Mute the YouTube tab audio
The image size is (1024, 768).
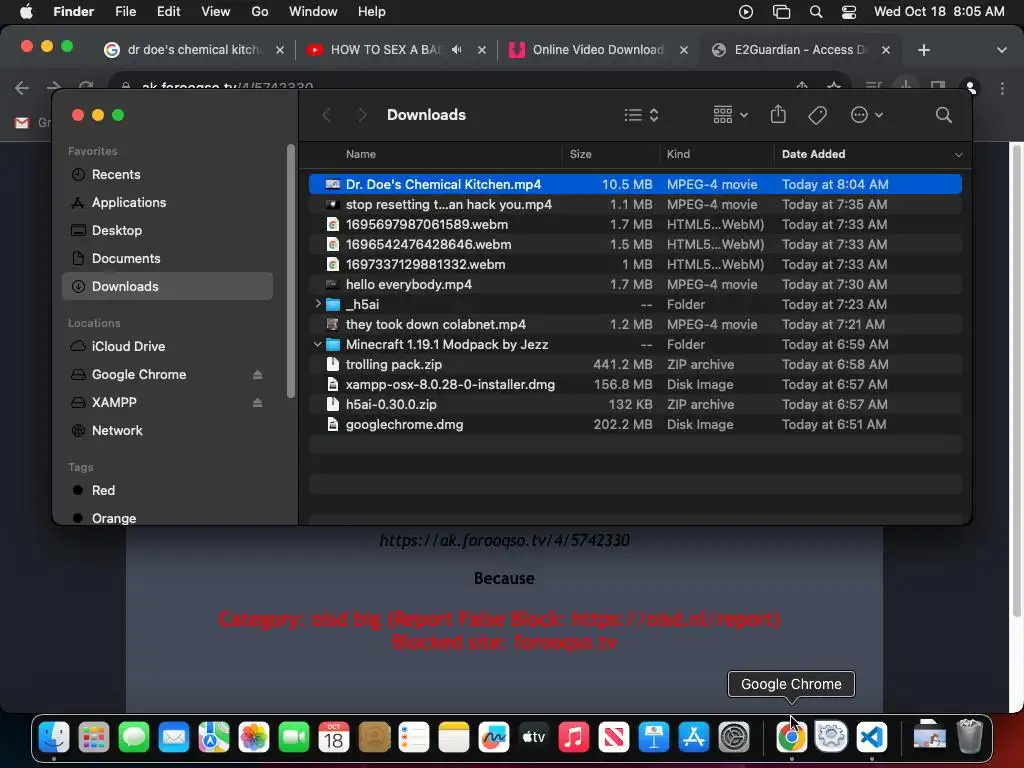coord(456,50)
